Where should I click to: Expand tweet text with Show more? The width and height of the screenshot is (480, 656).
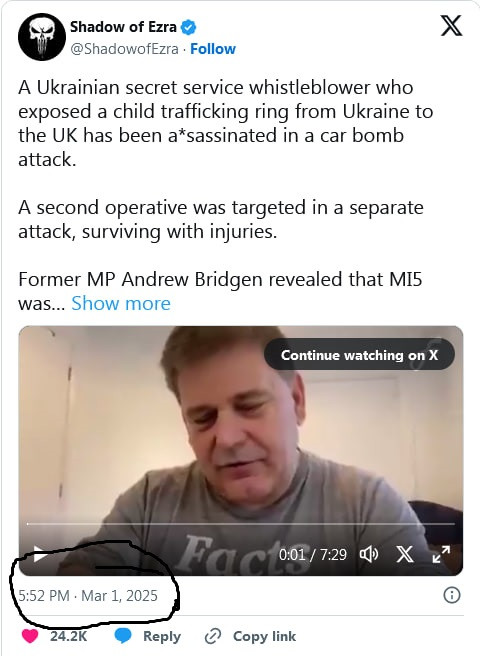(x=121, y=303)
